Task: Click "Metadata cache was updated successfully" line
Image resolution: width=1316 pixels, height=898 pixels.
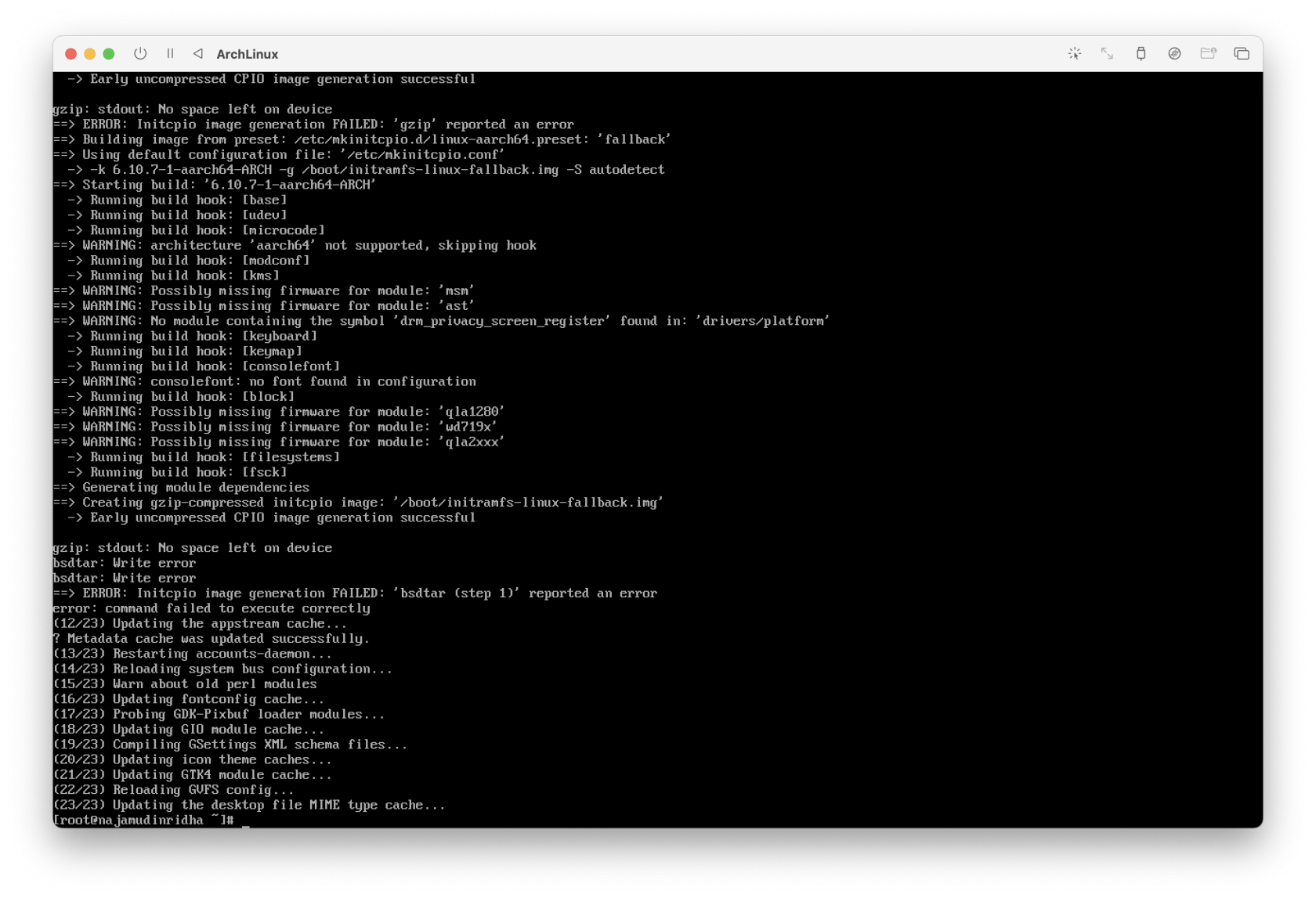Action: (x=211, y=639)
